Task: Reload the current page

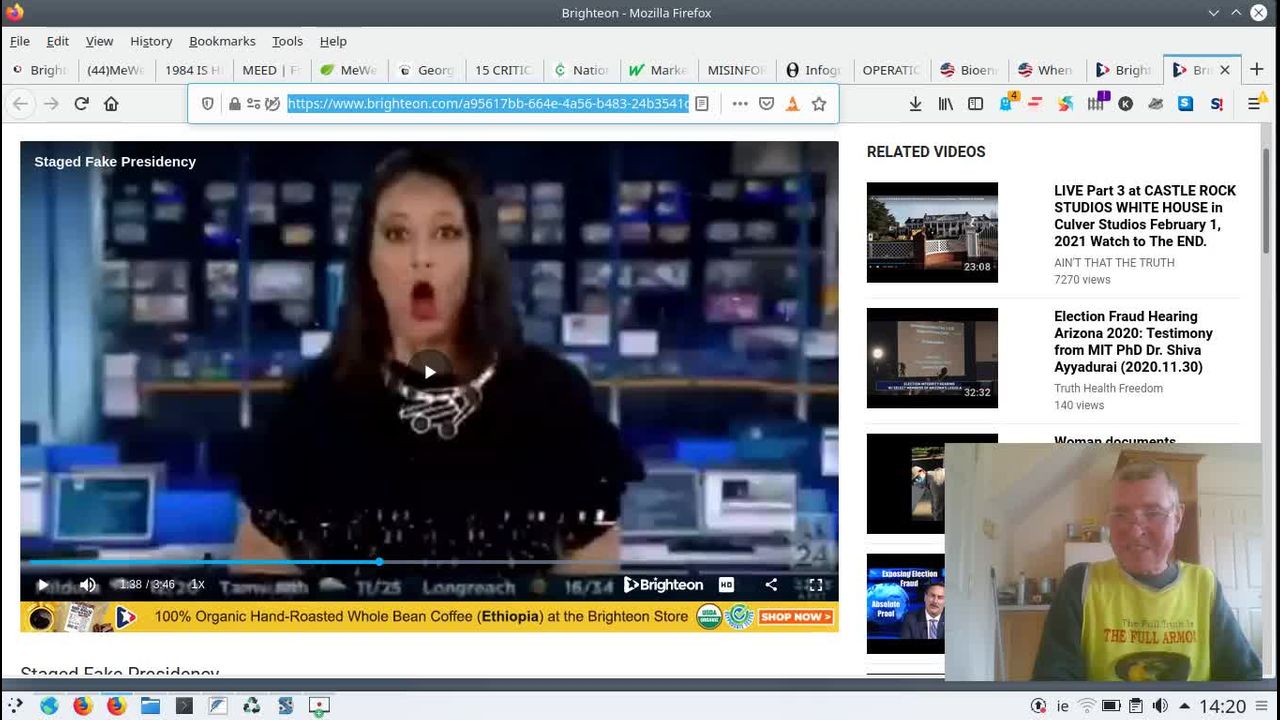Action: coord(81,104)
